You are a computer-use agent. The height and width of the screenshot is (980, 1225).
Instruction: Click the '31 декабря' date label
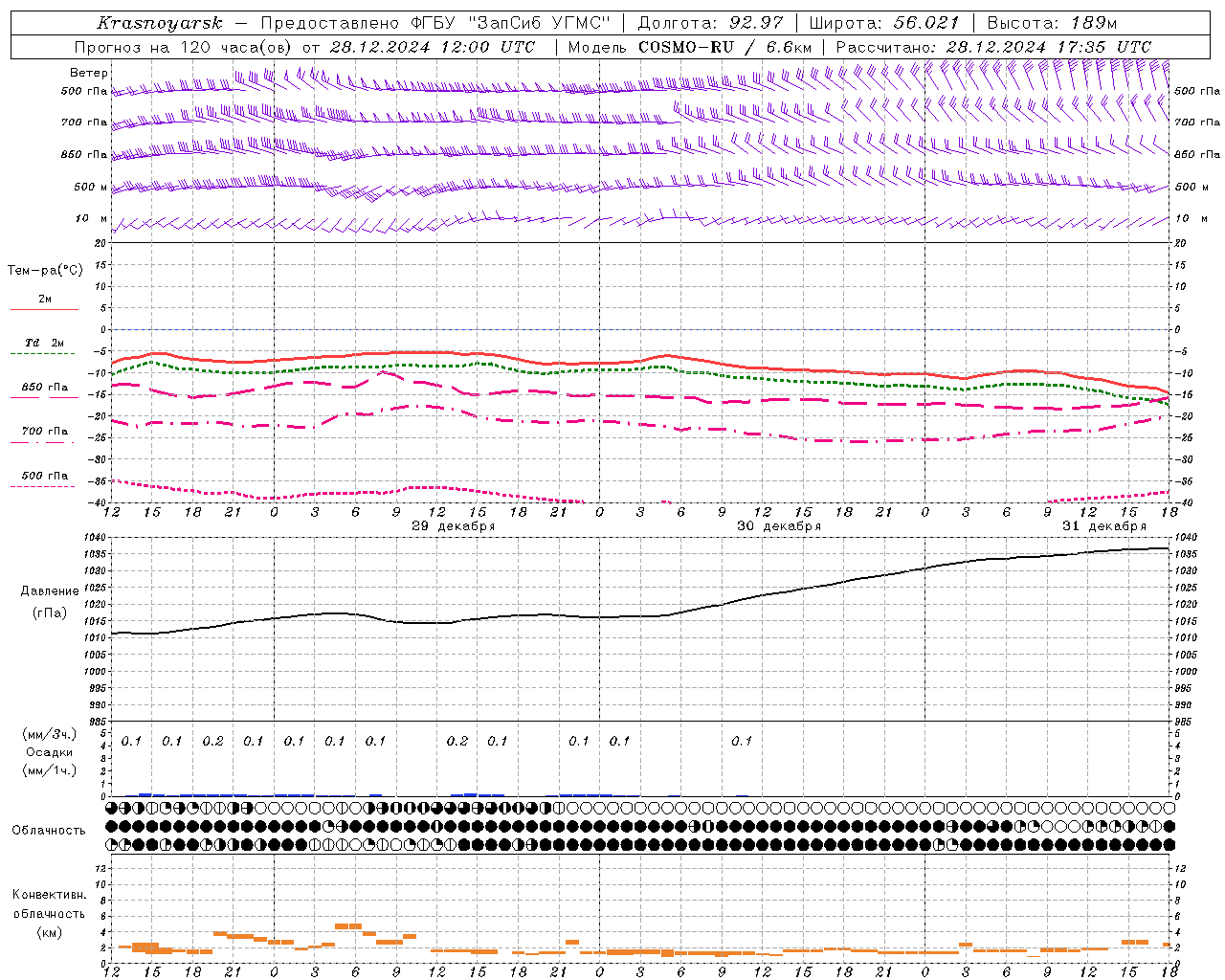(1103, 526)
